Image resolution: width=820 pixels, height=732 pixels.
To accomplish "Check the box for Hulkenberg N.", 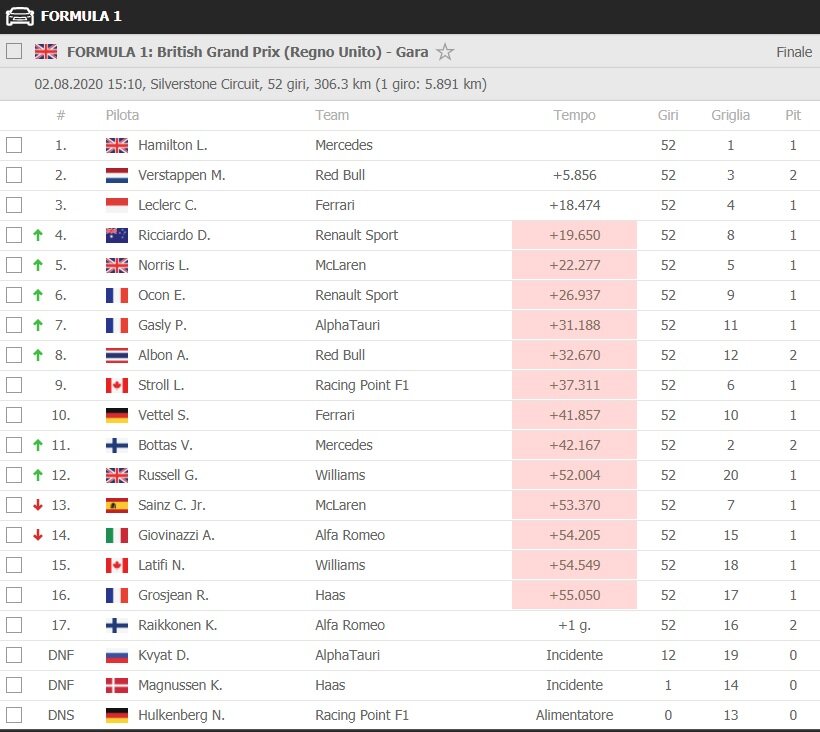I will [x=14, y=715].
